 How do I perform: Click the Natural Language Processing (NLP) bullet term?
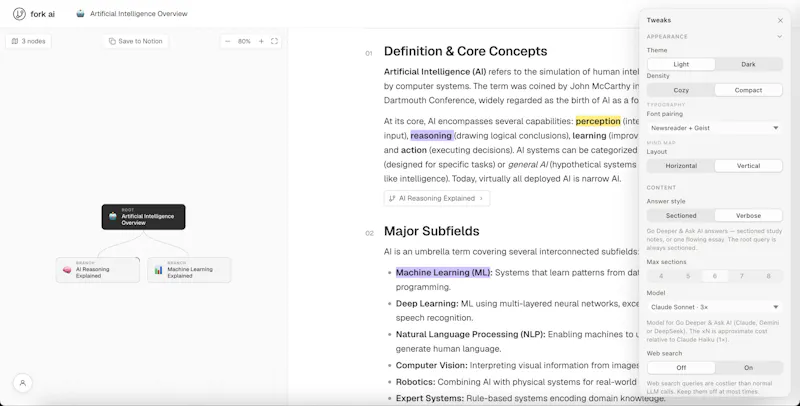click(470, 335)
